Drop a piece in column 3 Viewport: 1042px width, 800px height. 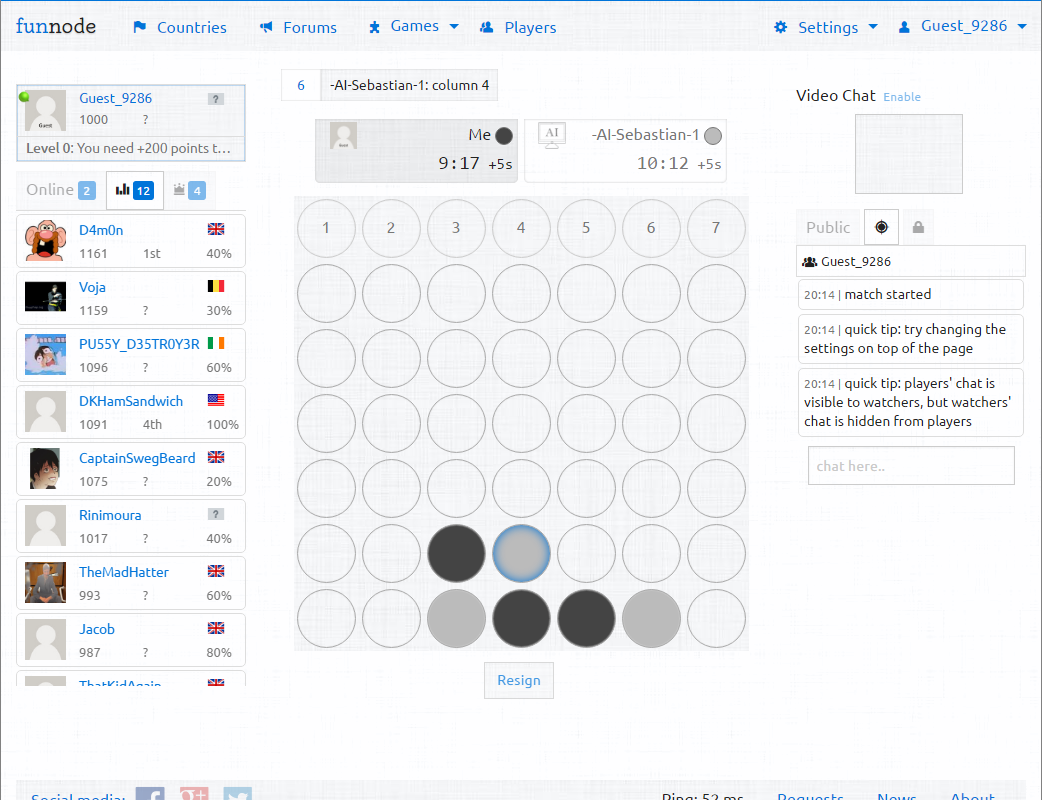coord(457,228)
